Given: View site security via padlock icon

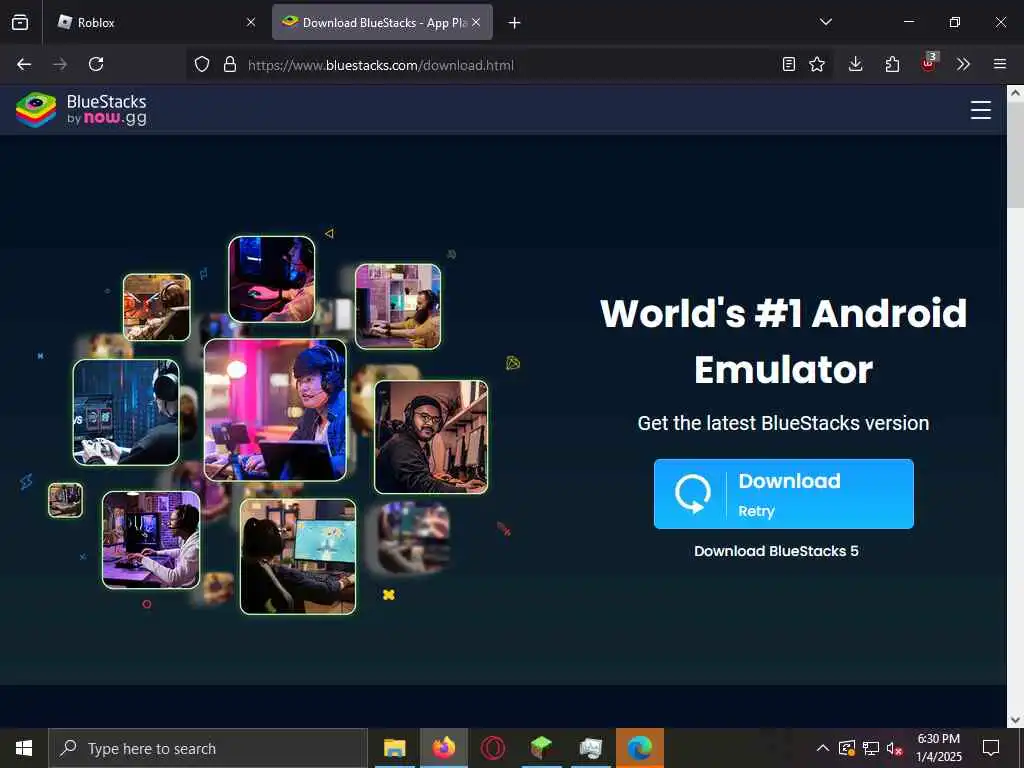Looking at the screenshot, I should coord(230,64).
